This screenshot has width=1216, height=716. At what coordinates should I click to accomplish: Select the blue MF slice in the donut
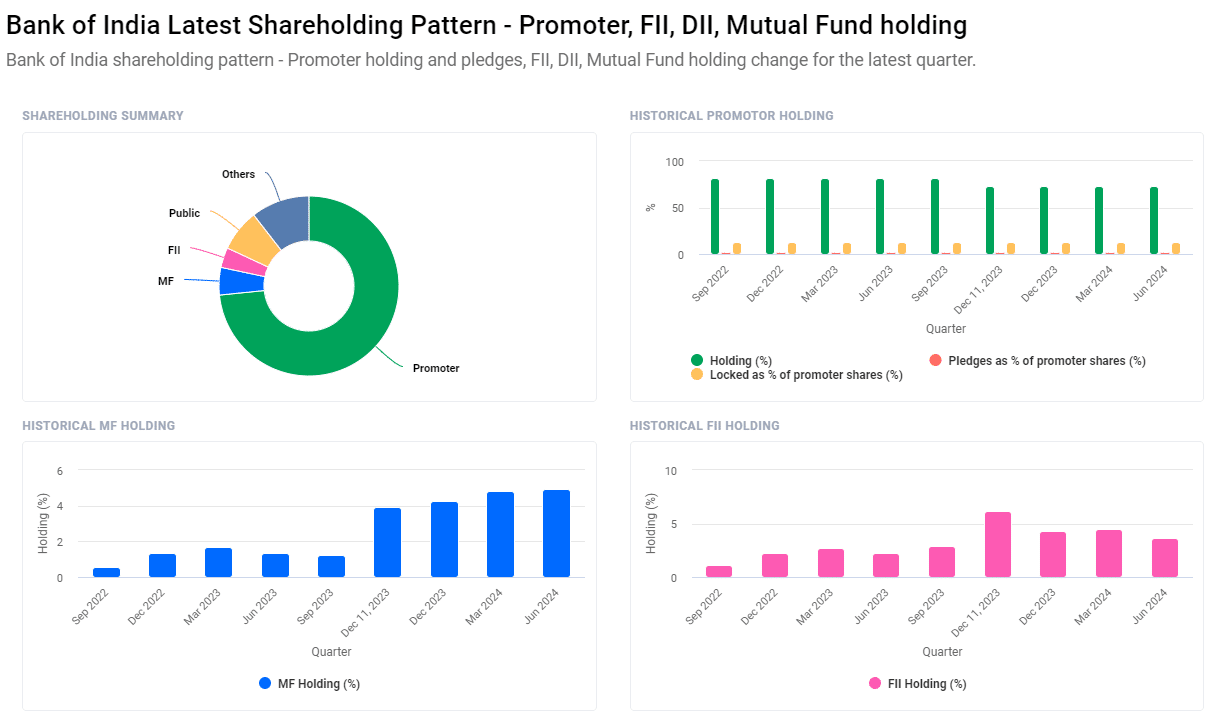coord(241,281)
